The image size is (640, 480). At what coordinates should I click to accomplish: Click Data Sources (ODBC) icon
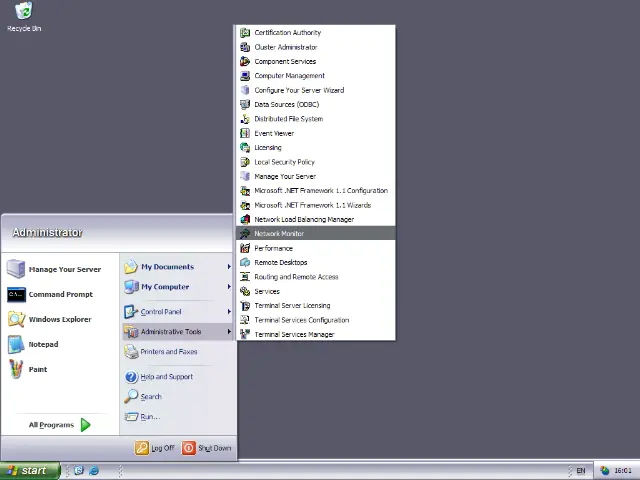click(x=245, y=104)
